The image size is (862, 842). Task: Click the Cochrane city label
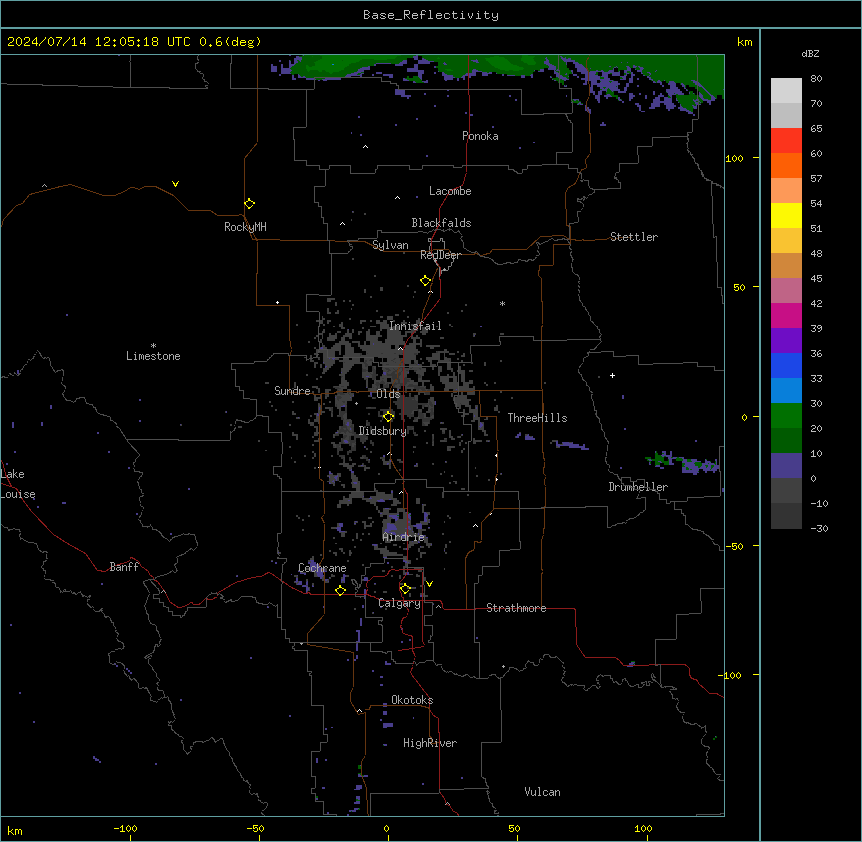[322, 568]
